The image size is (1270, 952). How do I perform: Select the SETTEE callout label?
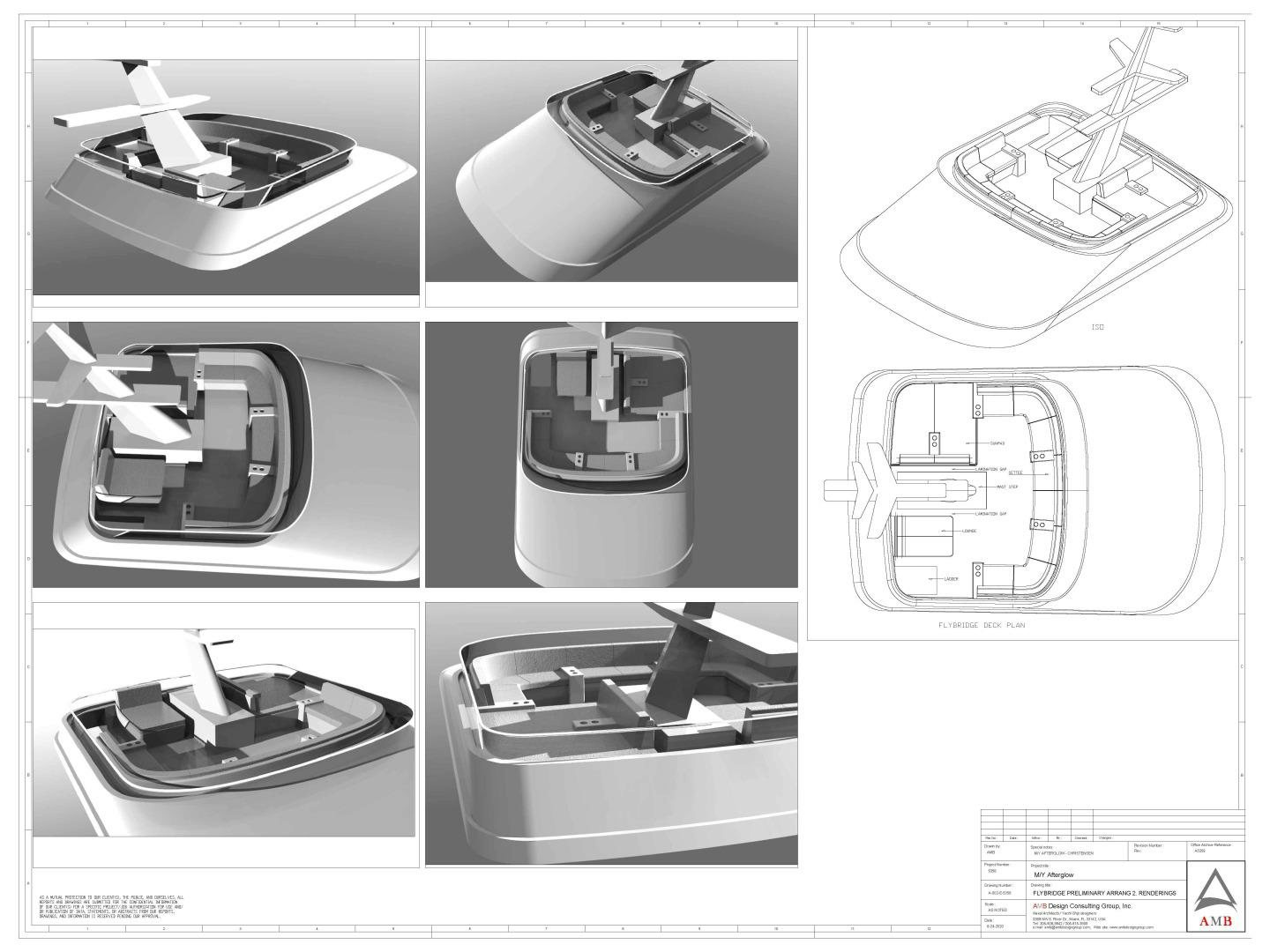[x=1014, y=473]
